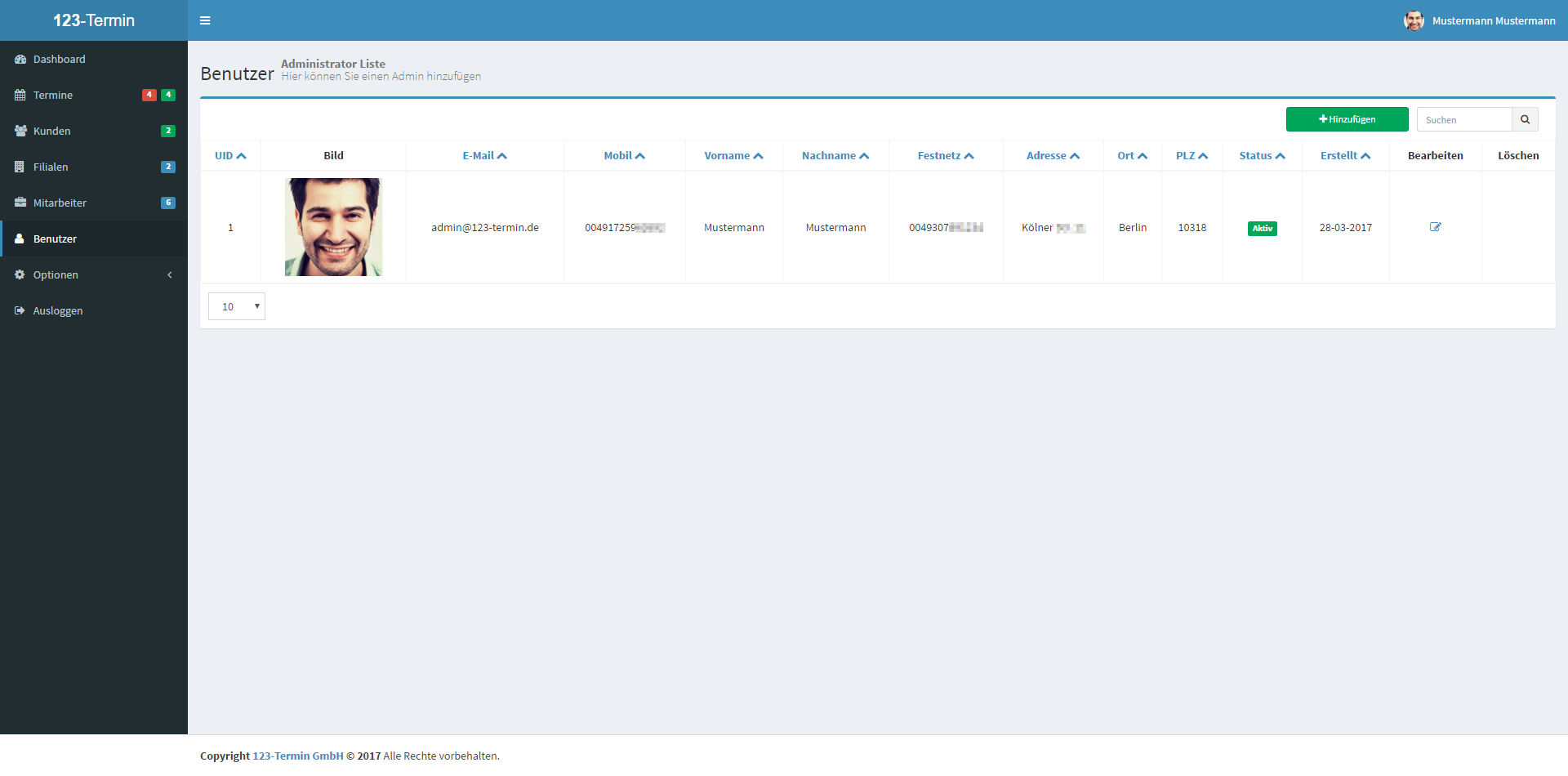The height and width of the screenshot is (776, 1568).
Task: Open Kunden in the sidebar
Action: click(x=52, y=132)
